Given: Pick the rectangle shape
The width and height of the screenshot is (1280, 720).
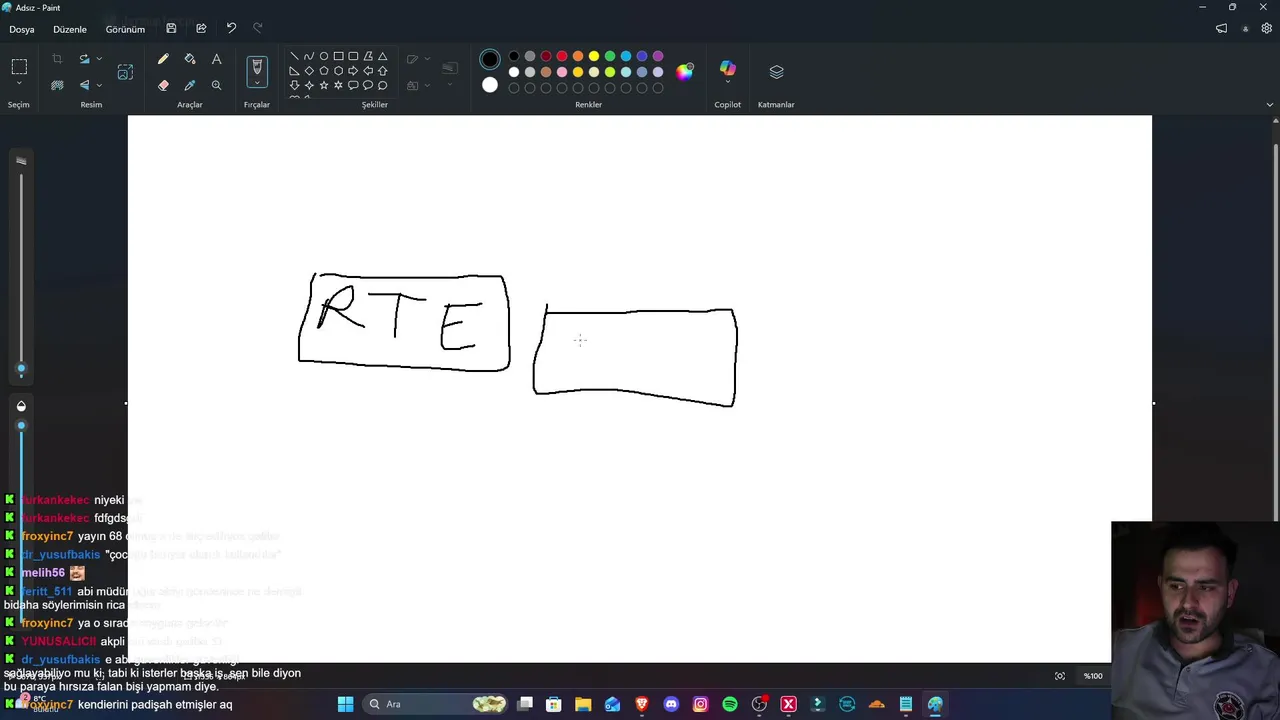Looking at the screenshot, I should tap(338, 56).
